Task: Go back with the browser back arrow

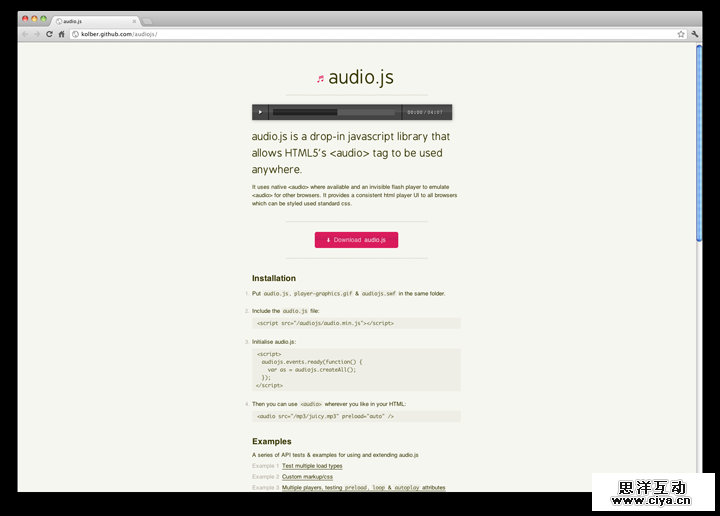Action: (x=25, y=34)
